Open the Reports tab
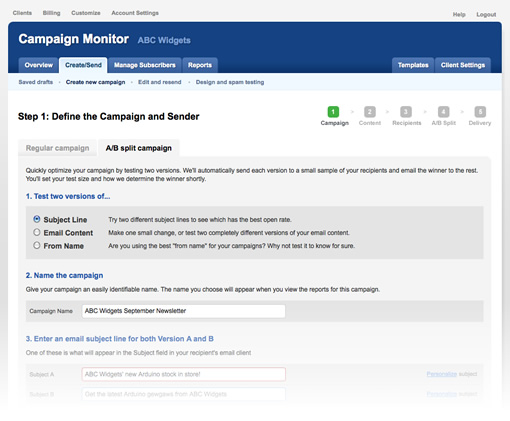510x421 pixels. [200, 65]
